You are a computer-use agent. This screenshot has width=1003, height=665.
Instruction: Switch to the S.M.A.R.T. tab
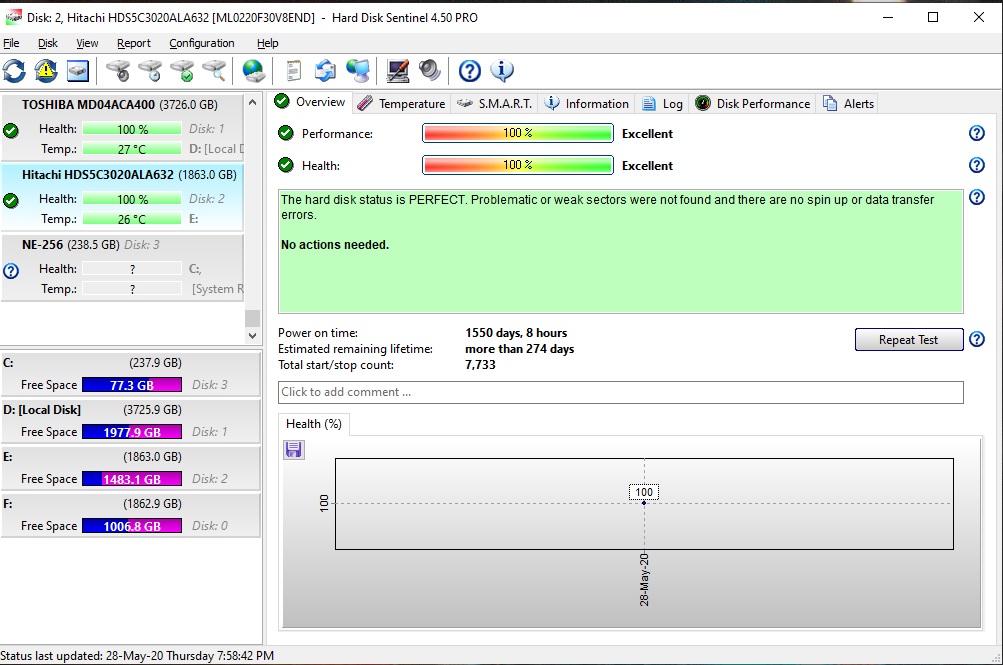(x=494, y=104)
